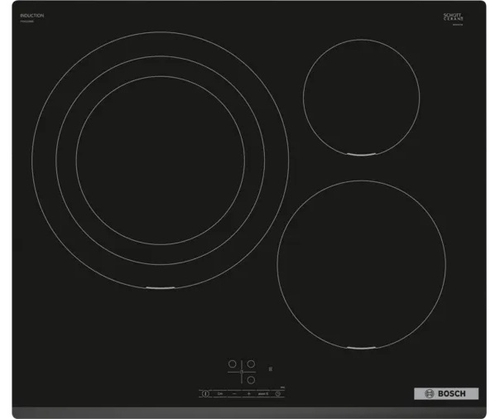The image size is (500, 419).
Task: Click the small top-right cooking zone
Action: coord(362,97)
